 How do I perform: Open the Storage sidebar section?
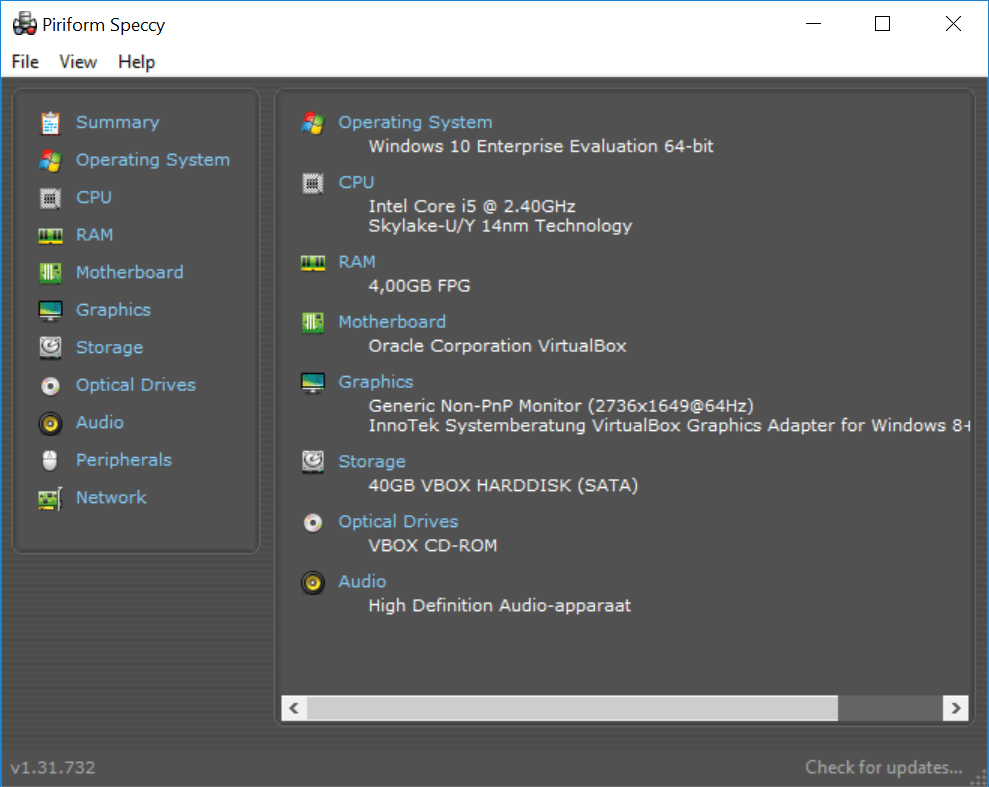click(x=110, y=347)
